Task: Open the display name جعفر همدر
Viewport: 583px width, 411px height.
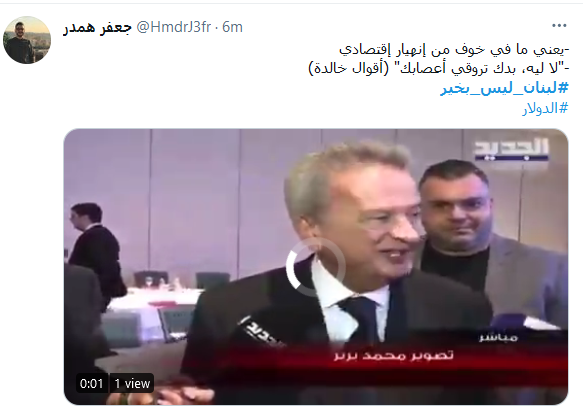Action: [x=97, y=27]
